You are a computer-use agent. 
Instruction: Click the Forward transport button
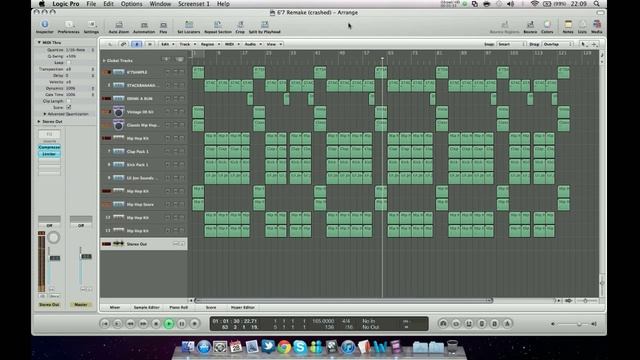click(x=143, y=324)
